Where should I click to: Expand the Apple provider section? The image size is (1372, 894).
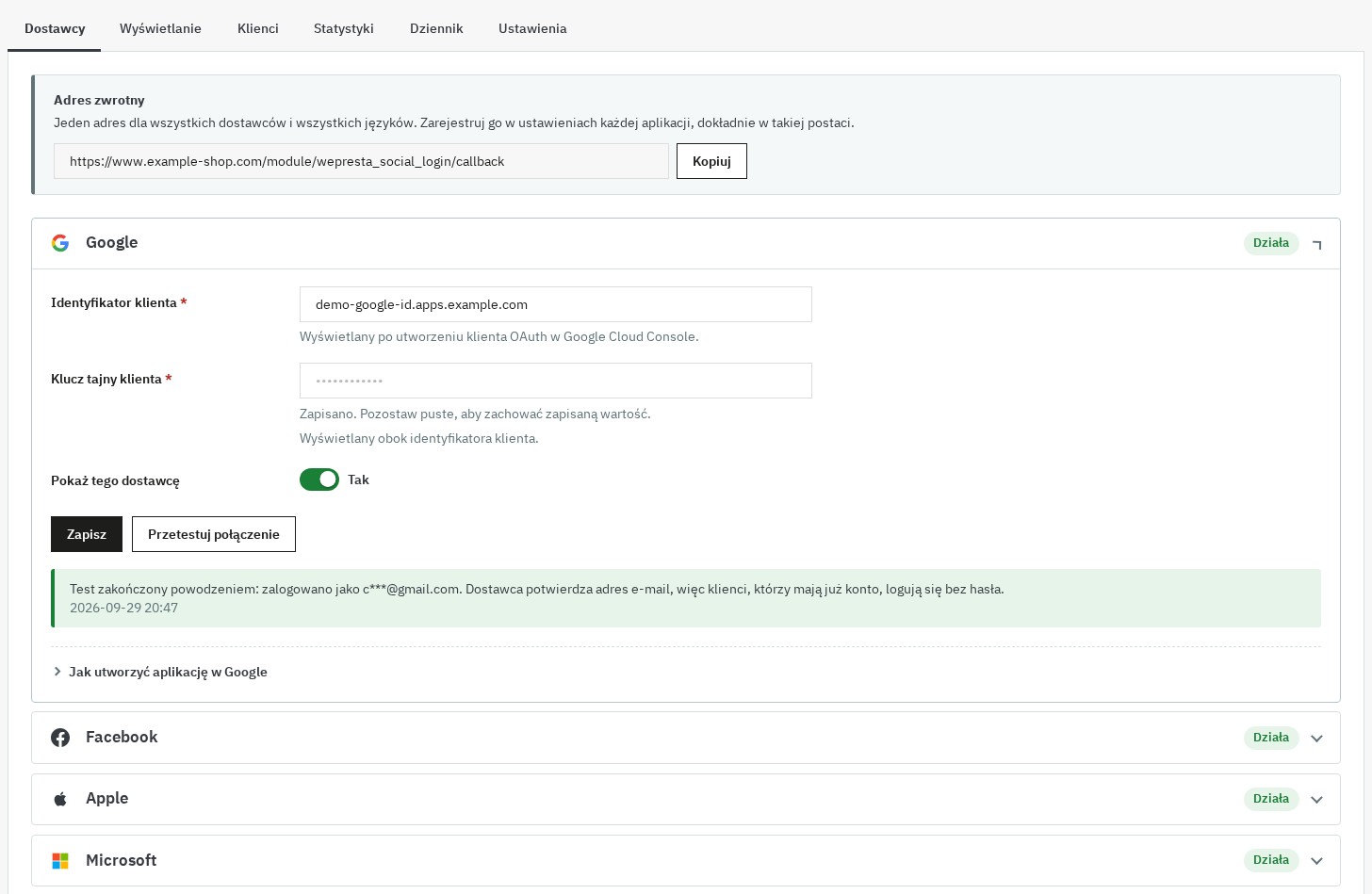tap(1317, 800)
